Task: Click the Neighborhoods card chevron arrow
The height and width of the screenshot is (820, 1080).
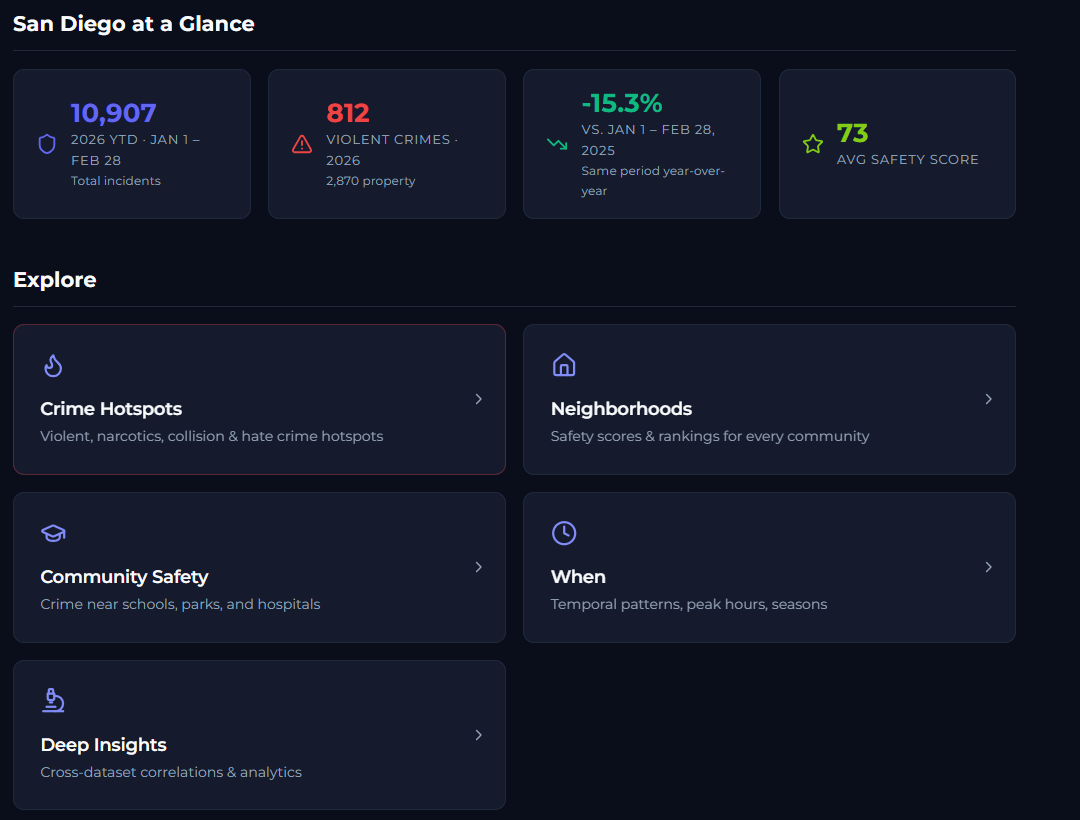Action: 989,399
